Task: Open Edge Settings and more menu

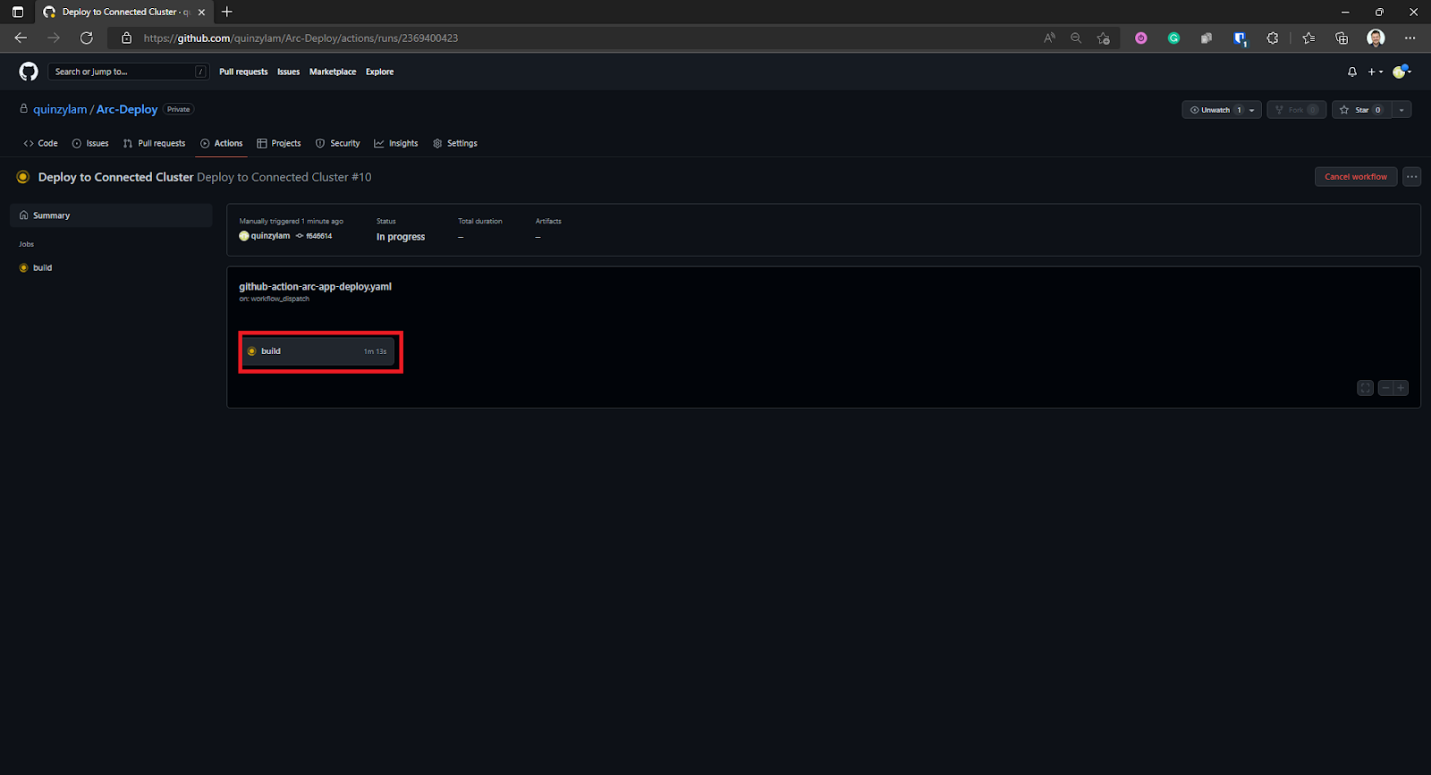Action: pos(1410,38)
